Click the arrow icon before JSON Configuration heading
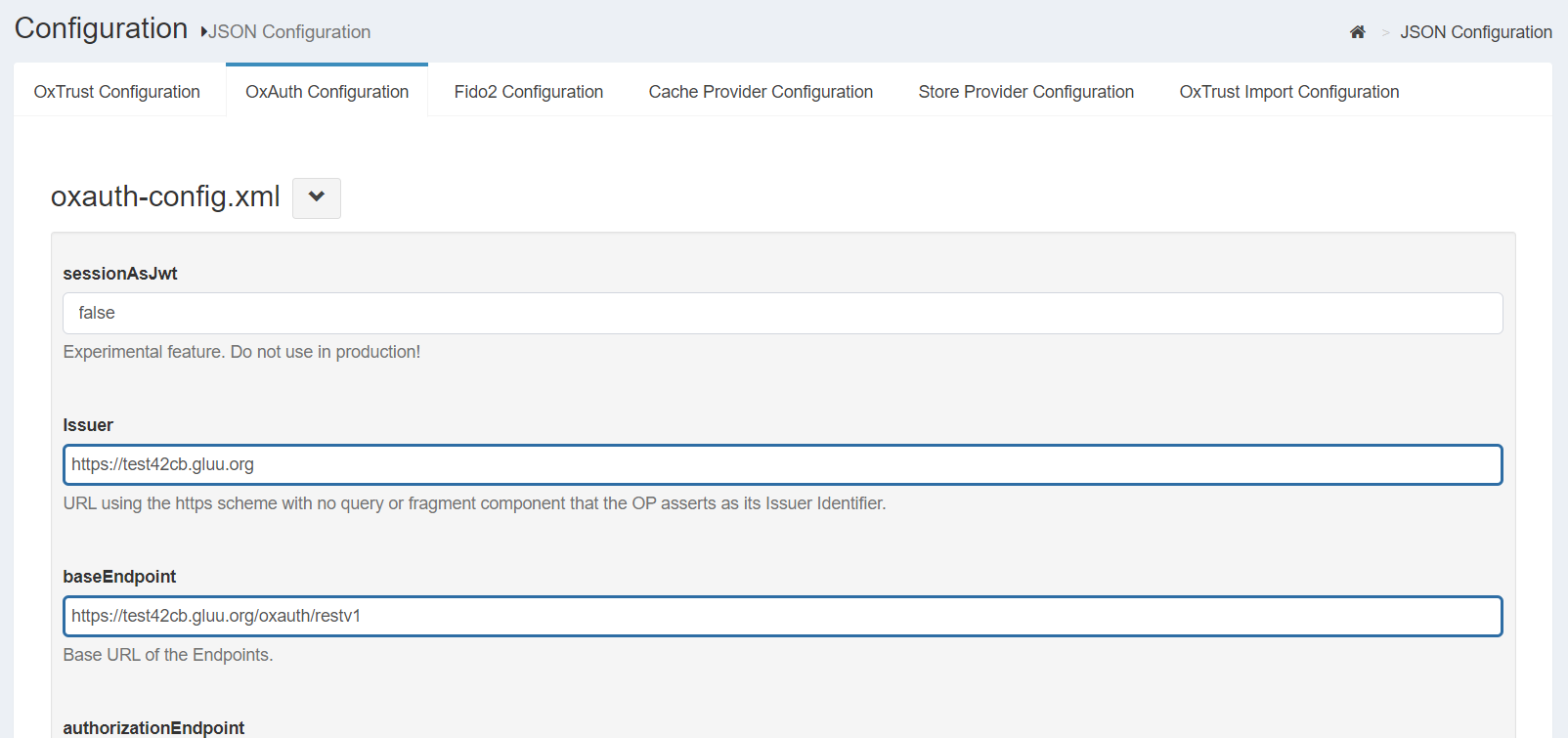Image resolution: width=1568 pixels, height=738 pixels. [x=203, y=31]
